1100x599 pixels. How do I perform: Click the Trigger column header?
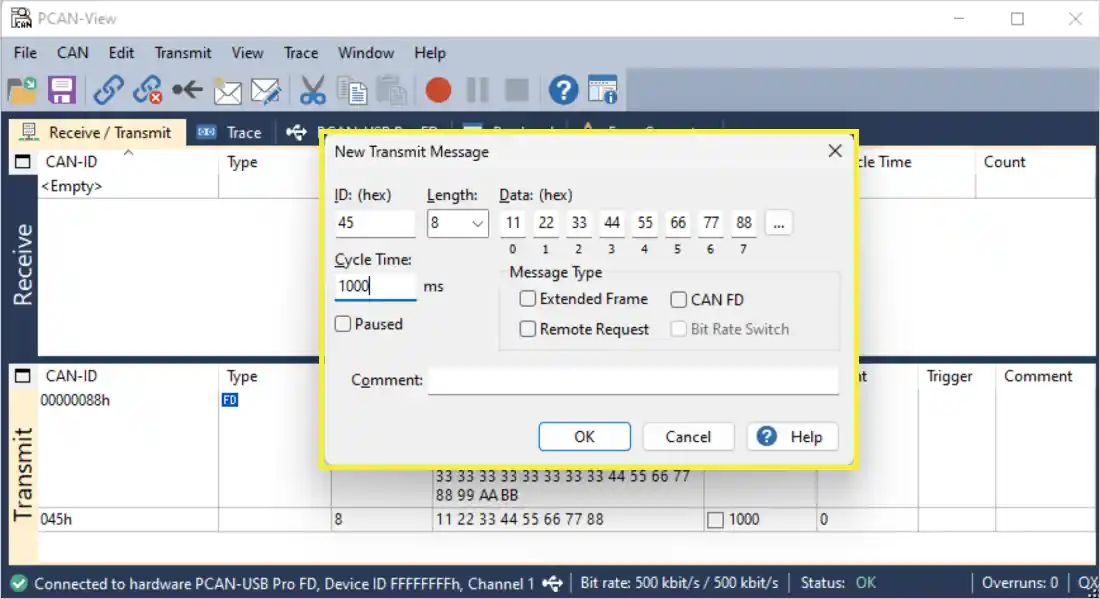click(x=949, y=377)
